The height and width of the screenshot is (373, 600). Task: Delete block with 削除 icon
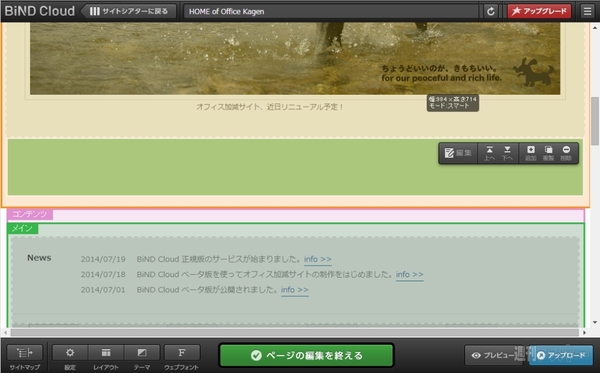click(566, 153)
